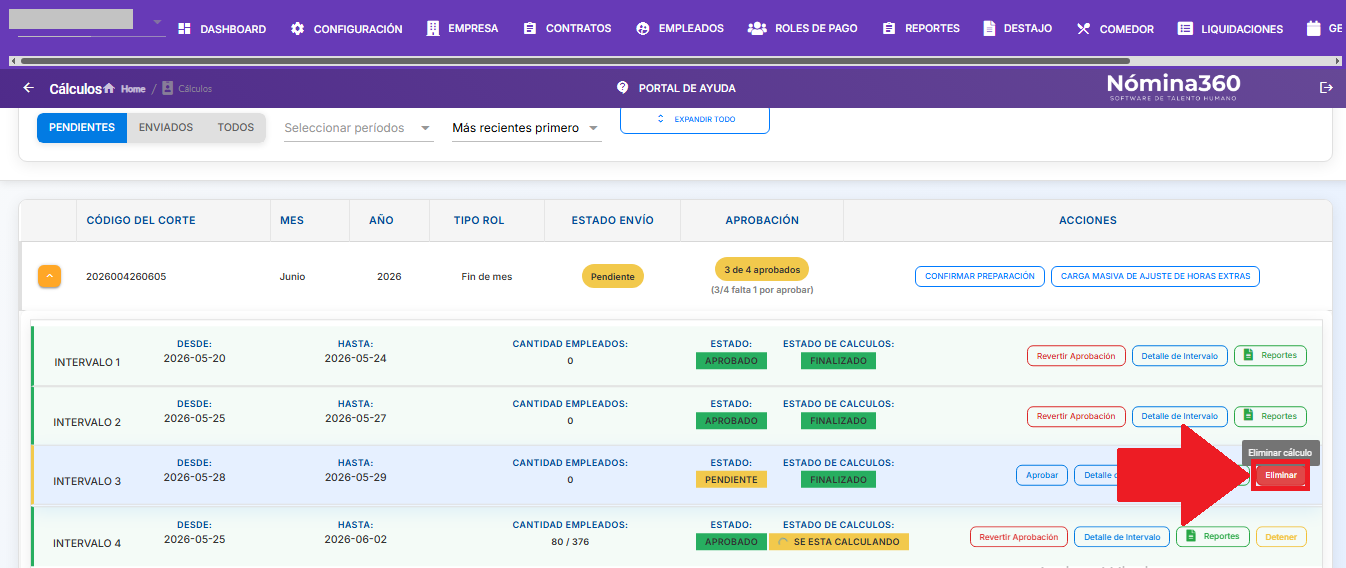Open the Comedor menu item
1346x568 pixels.
pyautogui.click(x=1114, y=29)
